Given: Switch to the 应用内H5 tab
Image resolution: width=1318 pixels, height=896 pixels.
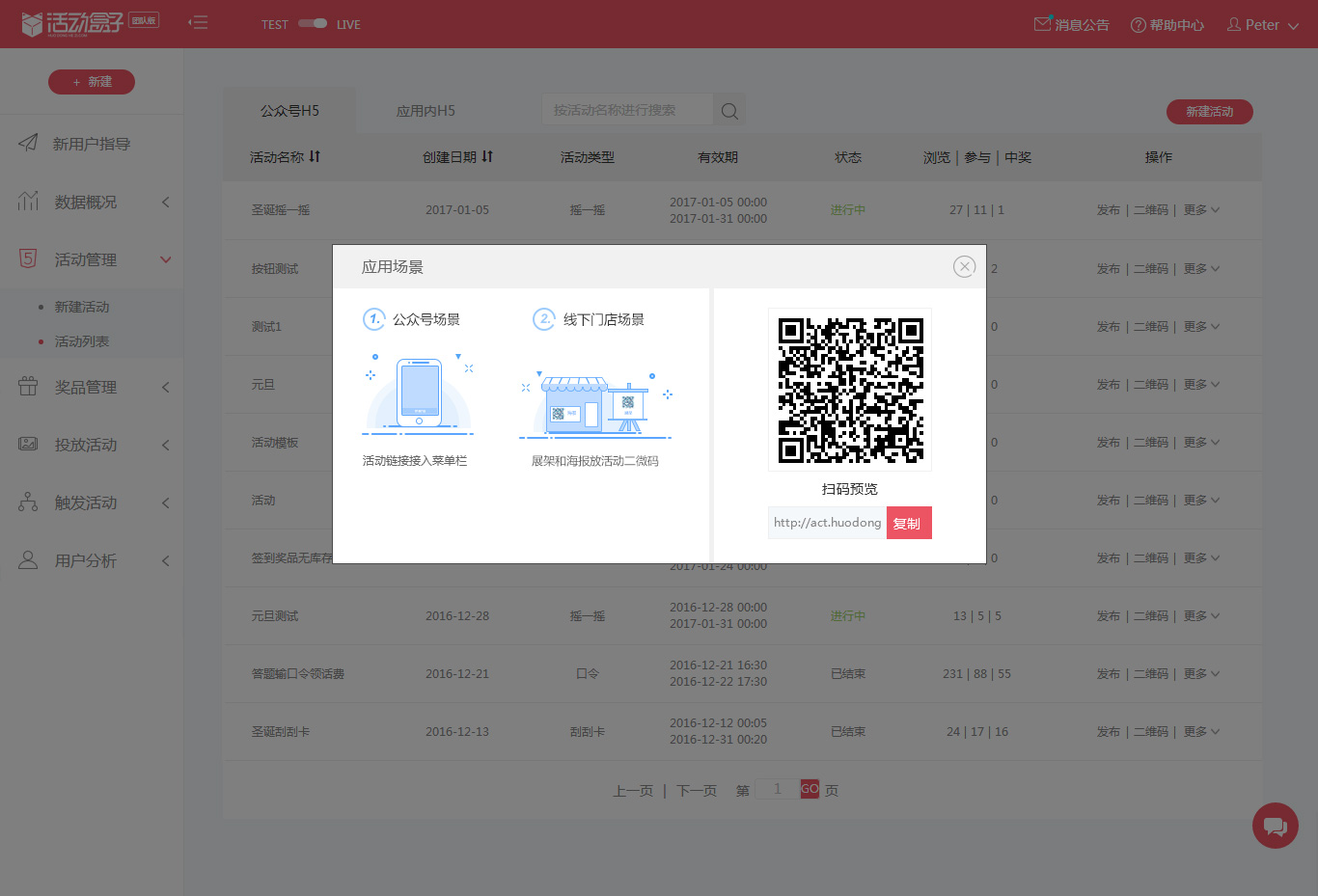Looking at the screenshot, I should 426,111.
